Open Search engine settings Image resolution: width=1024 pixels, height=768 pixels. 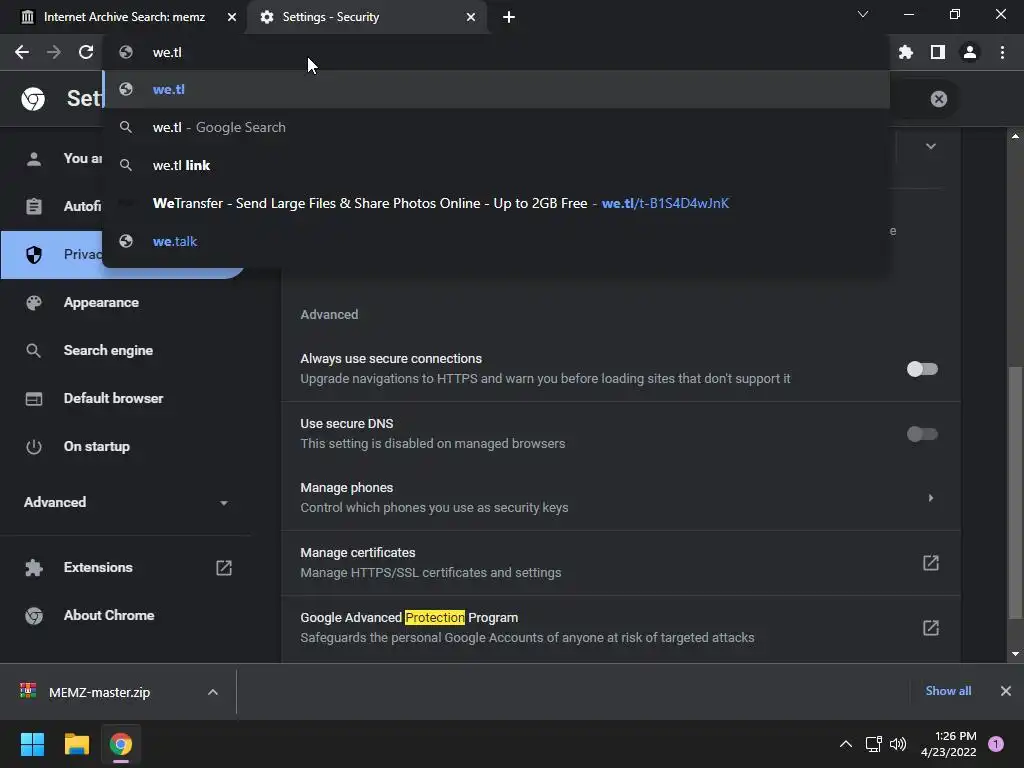(x=108, y=351)
